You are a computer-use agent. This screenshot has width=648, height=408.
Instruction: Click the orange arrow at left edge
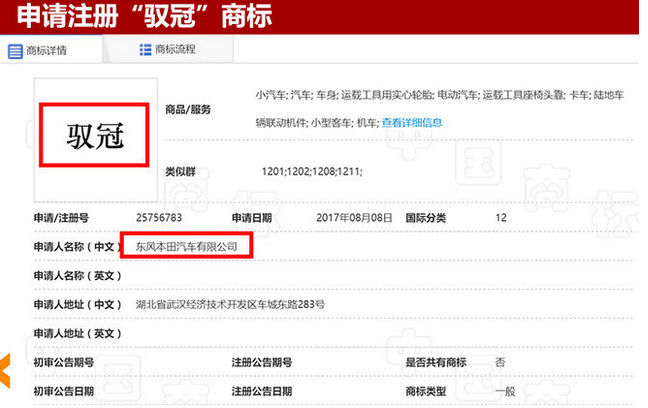click(5, 370)
